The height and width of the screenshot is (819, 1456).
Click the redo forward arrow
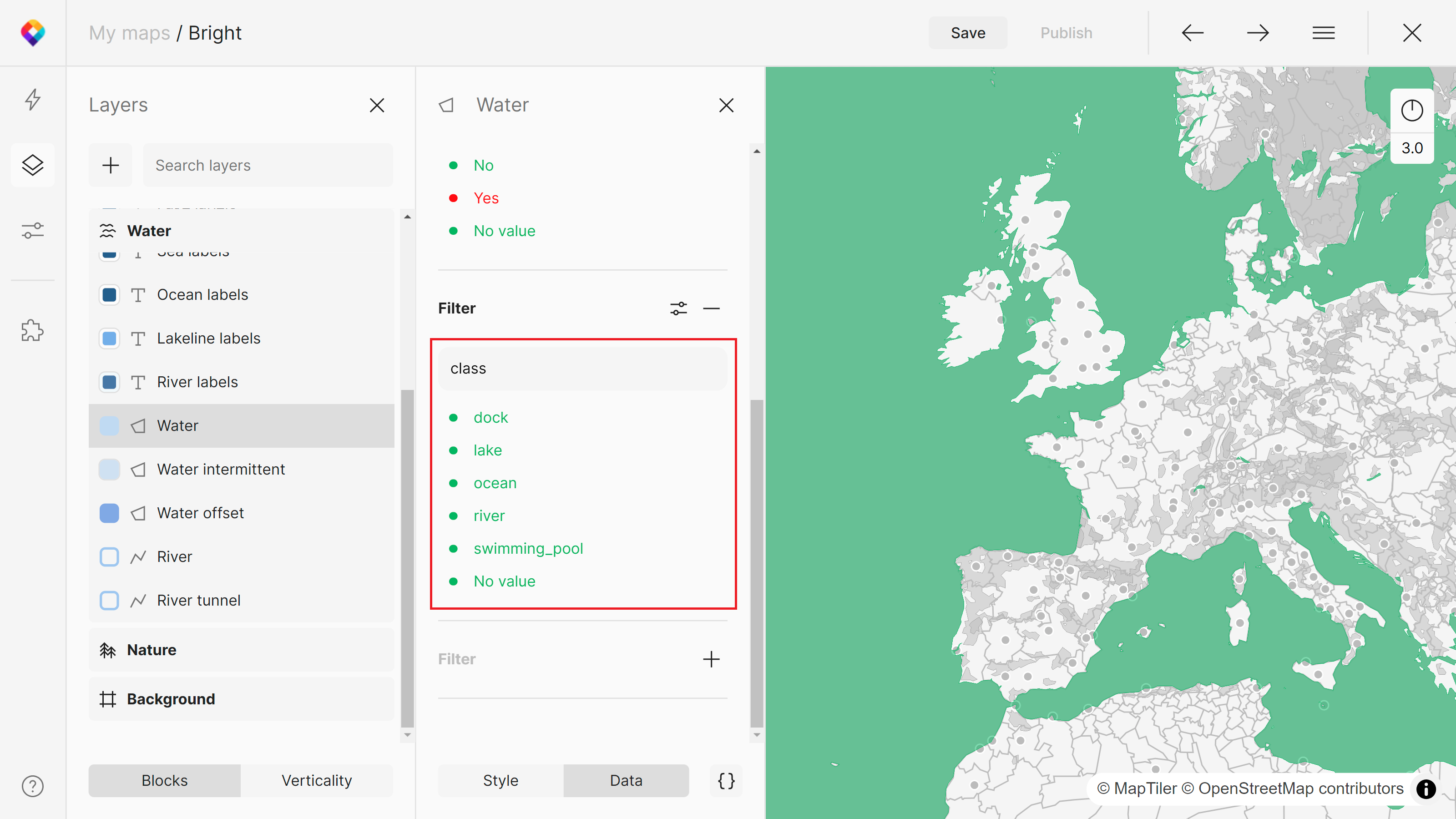(x=1258, y=33)
